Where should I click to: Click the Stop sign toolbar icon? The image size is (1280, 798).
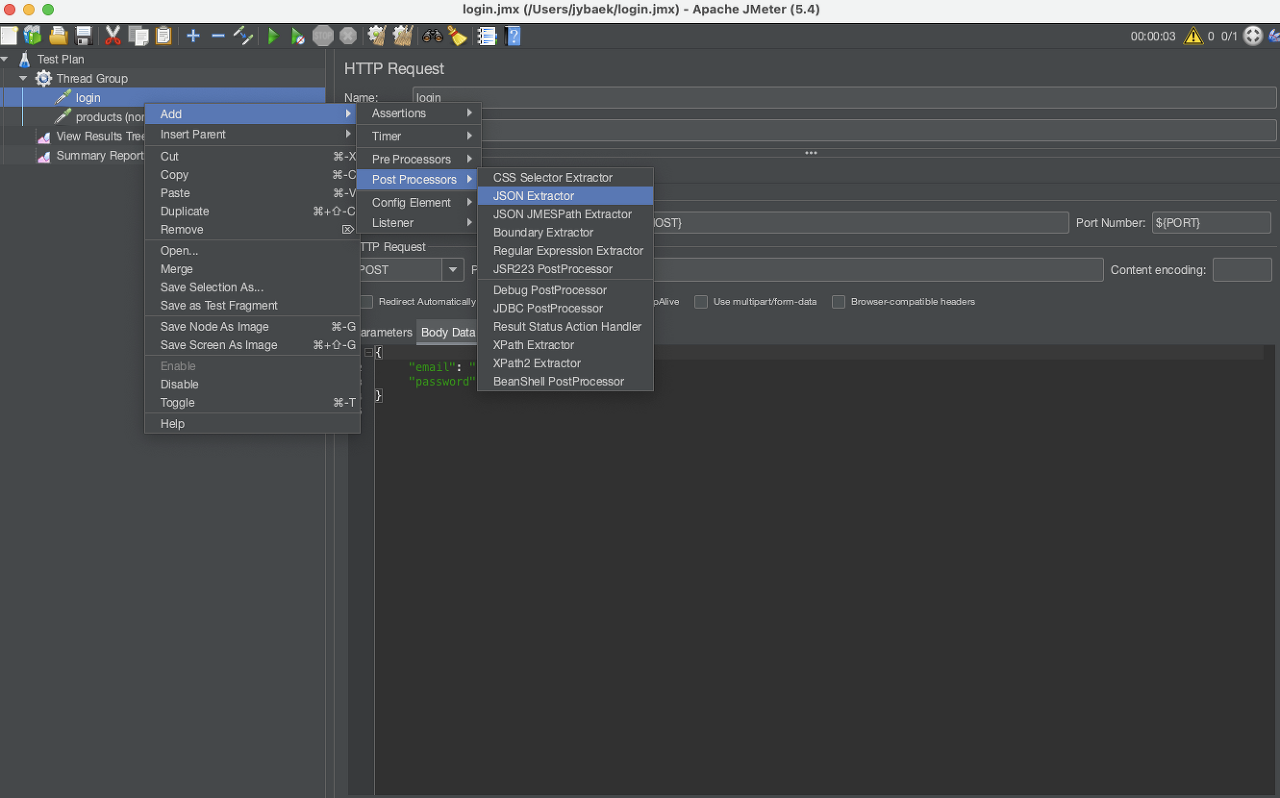[x=322, y=36]
